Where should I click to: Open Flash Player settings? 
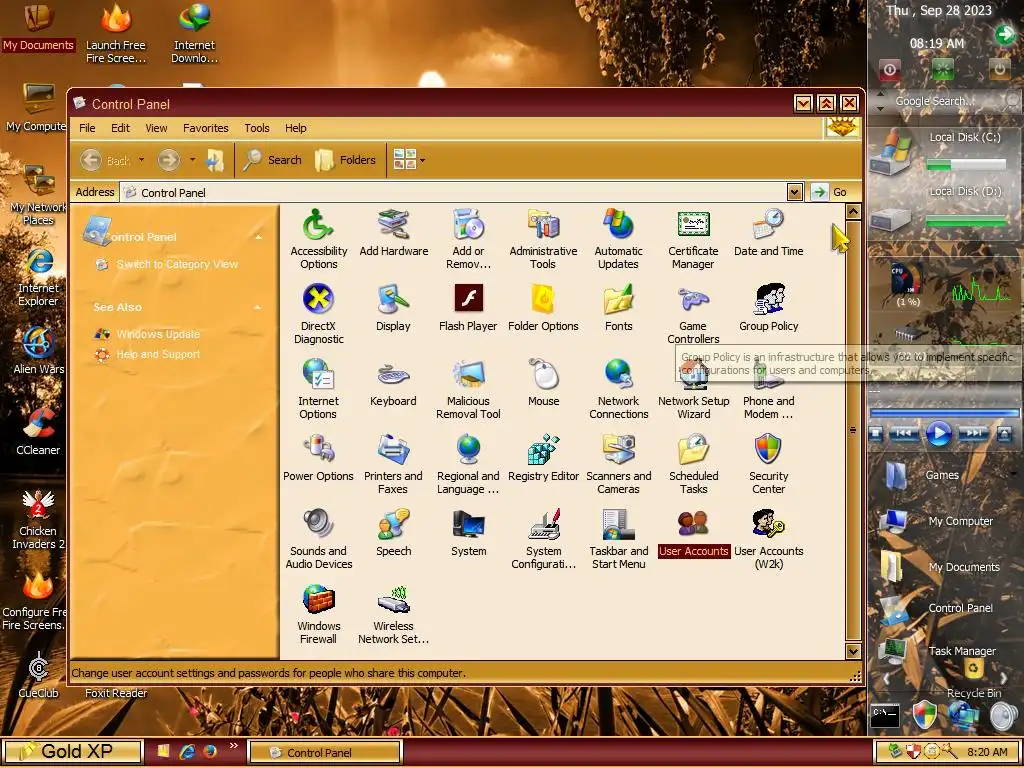point(468,308)
